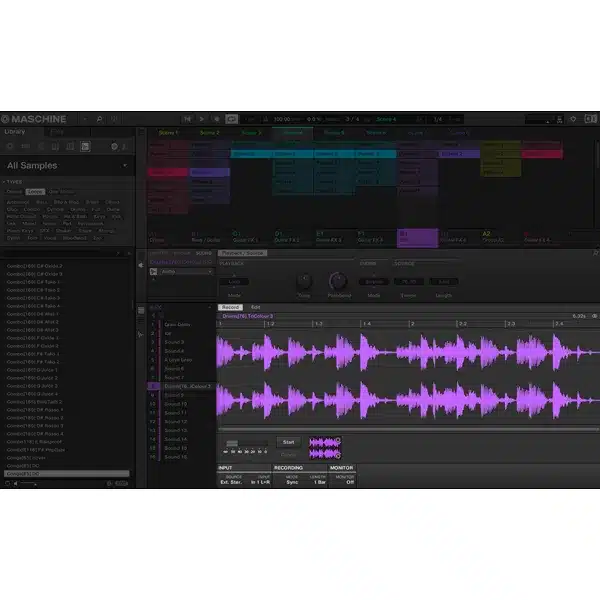Collapse the TYPES section
Viewport: 600px width, 600px height.
[13, 182]
